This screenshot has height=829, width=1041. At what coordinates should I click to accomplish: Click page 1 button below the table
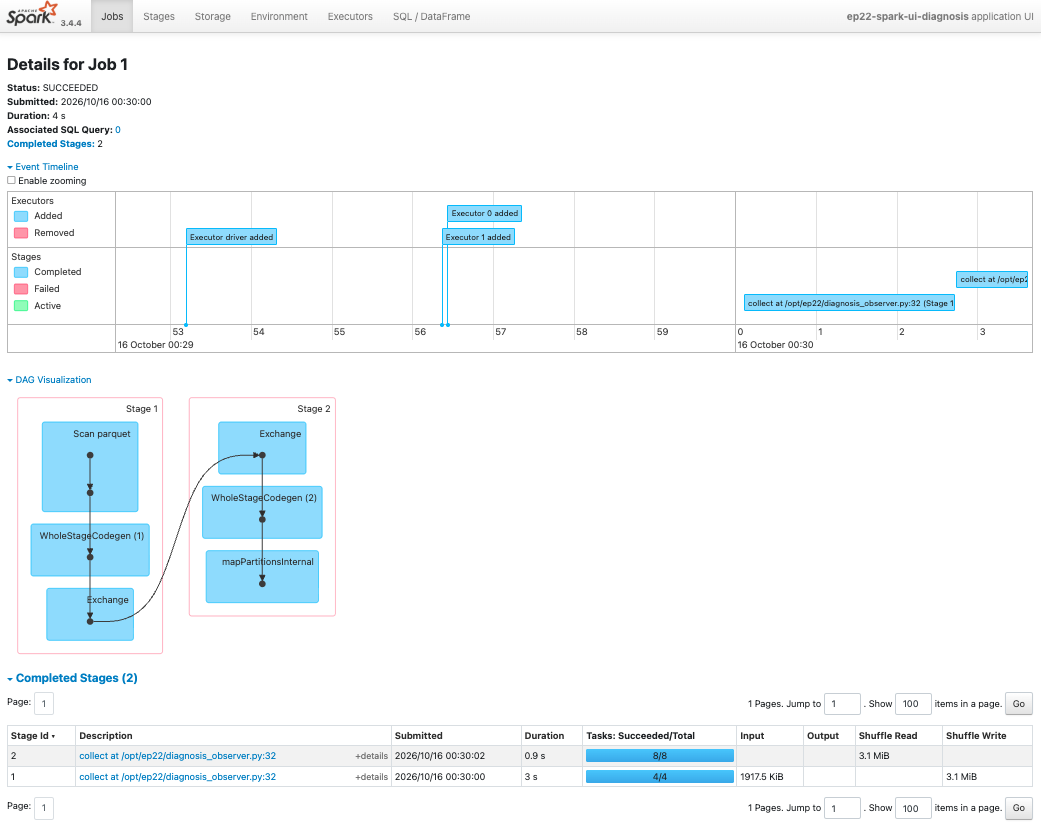44,808
